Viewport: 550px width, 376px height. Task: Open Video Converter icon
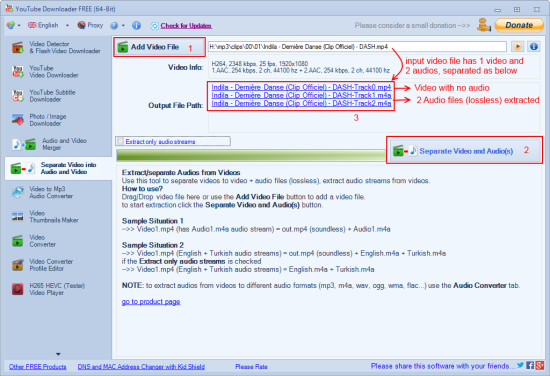click(x=18, y=241)
